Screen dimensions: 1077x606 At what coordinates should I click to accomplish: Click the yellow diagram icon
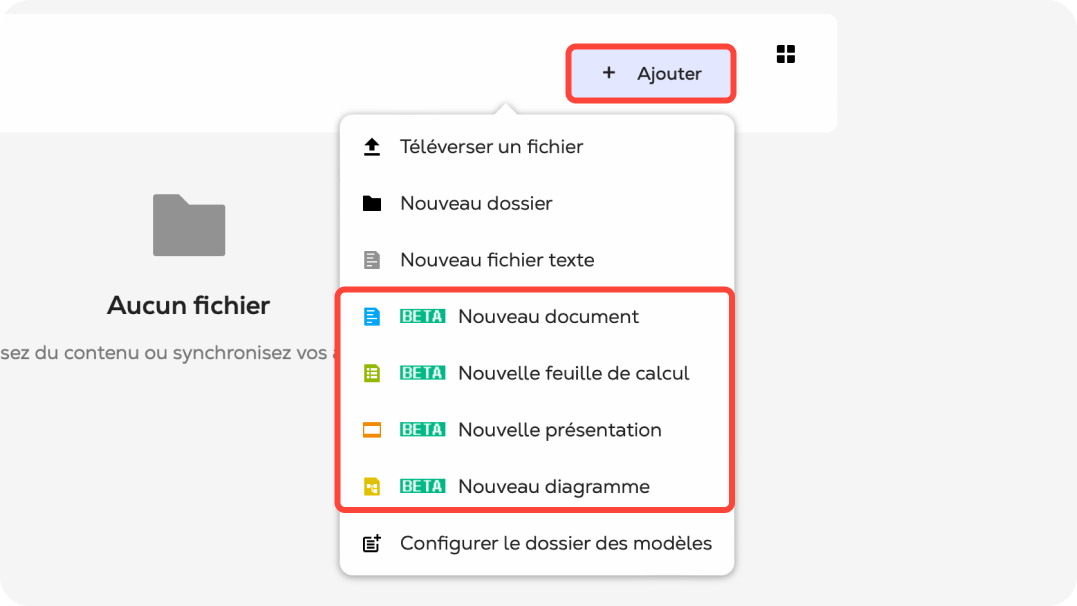pos(372,487)
